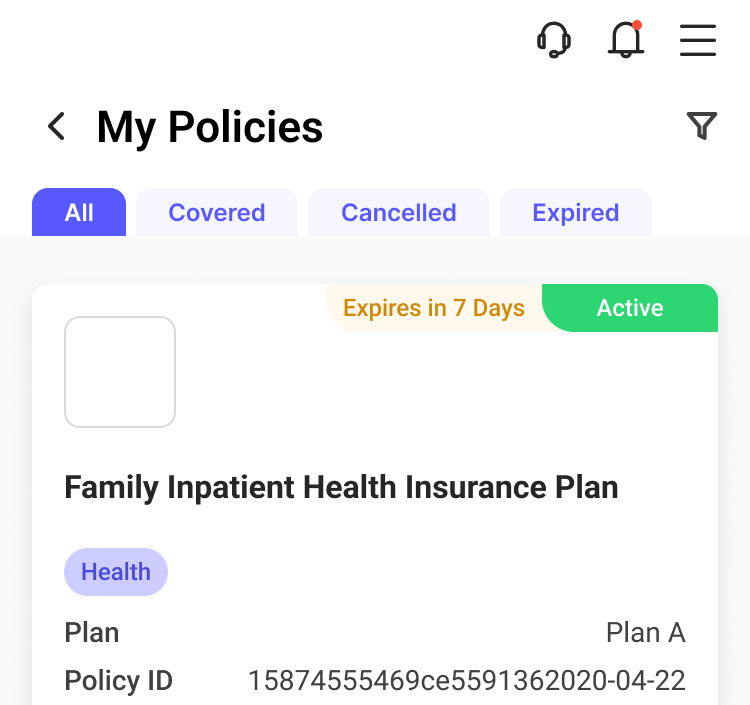Open notifications bell icon

coord(626,40)
